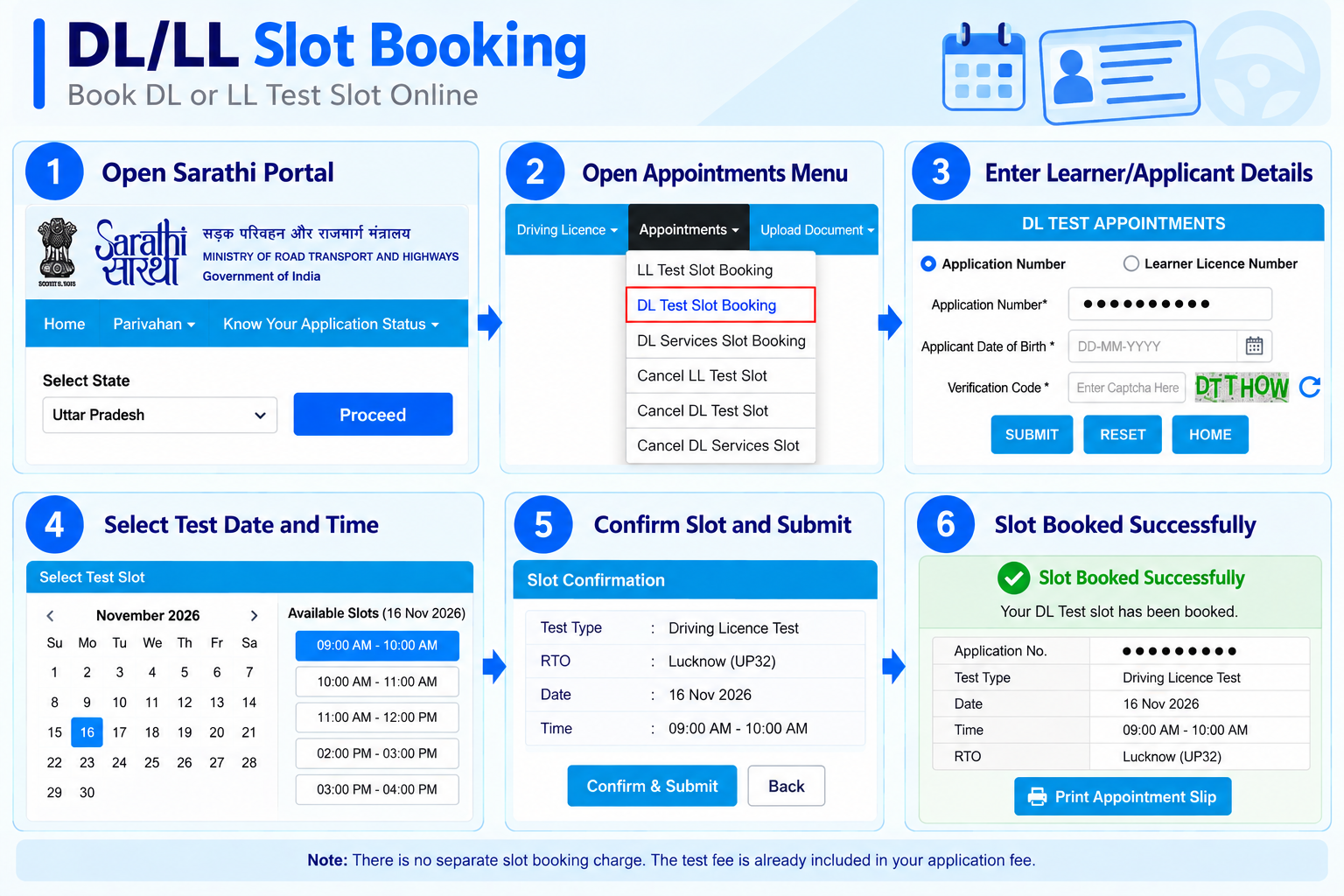Select date 16 in November calendar

coord(87,732)
